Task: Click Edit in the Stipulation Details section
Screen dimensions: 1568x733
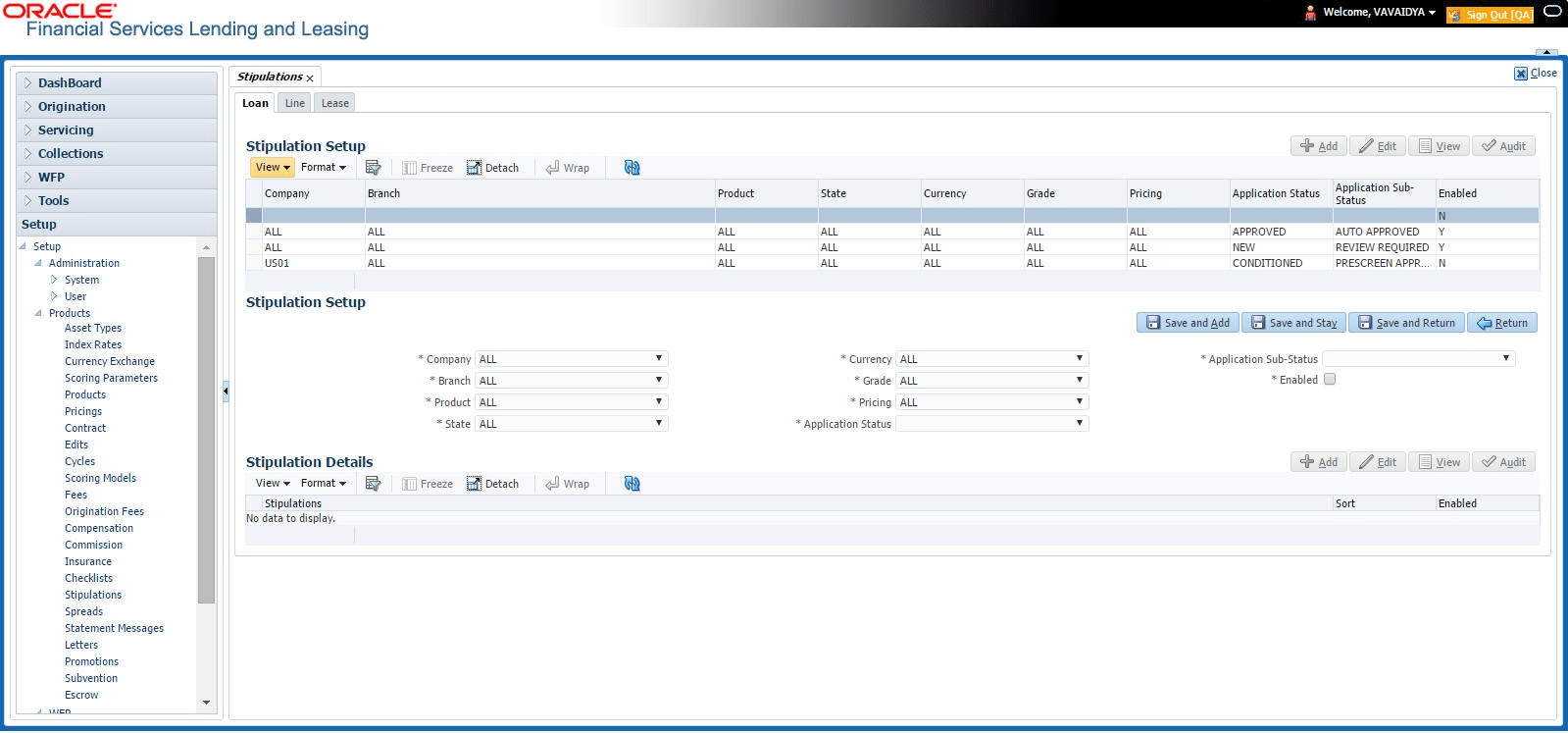Action: coord(1378,462)
